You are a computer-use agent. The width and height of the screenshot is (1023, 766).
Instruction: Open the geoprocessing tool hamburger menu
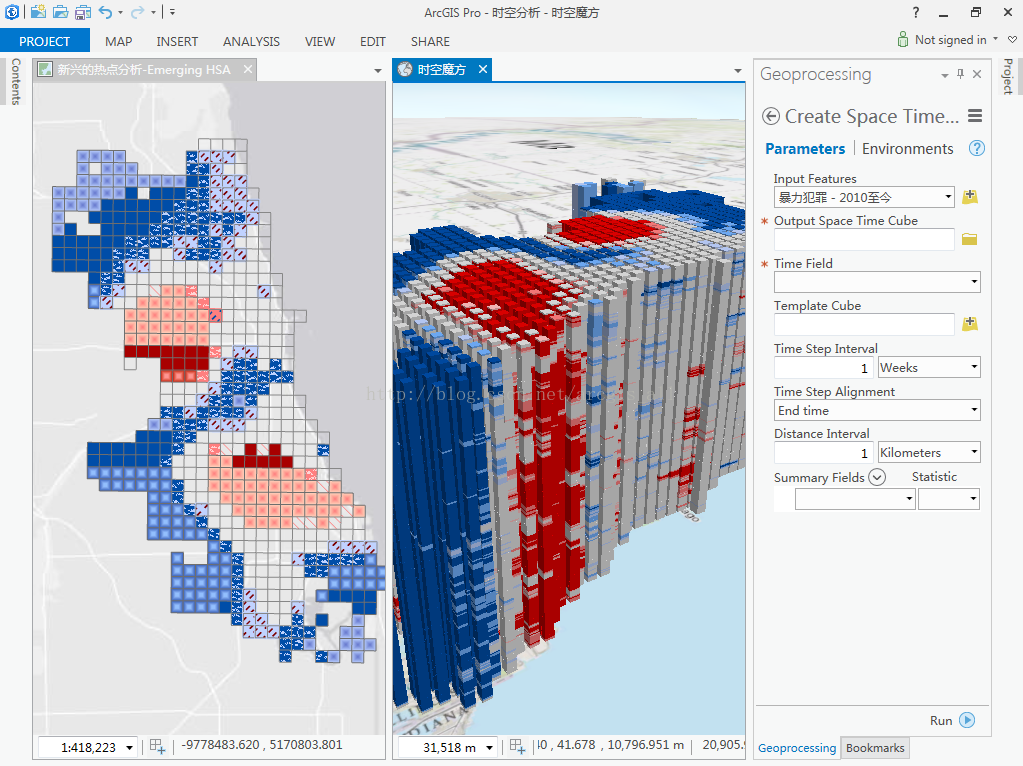coord(975,116)
